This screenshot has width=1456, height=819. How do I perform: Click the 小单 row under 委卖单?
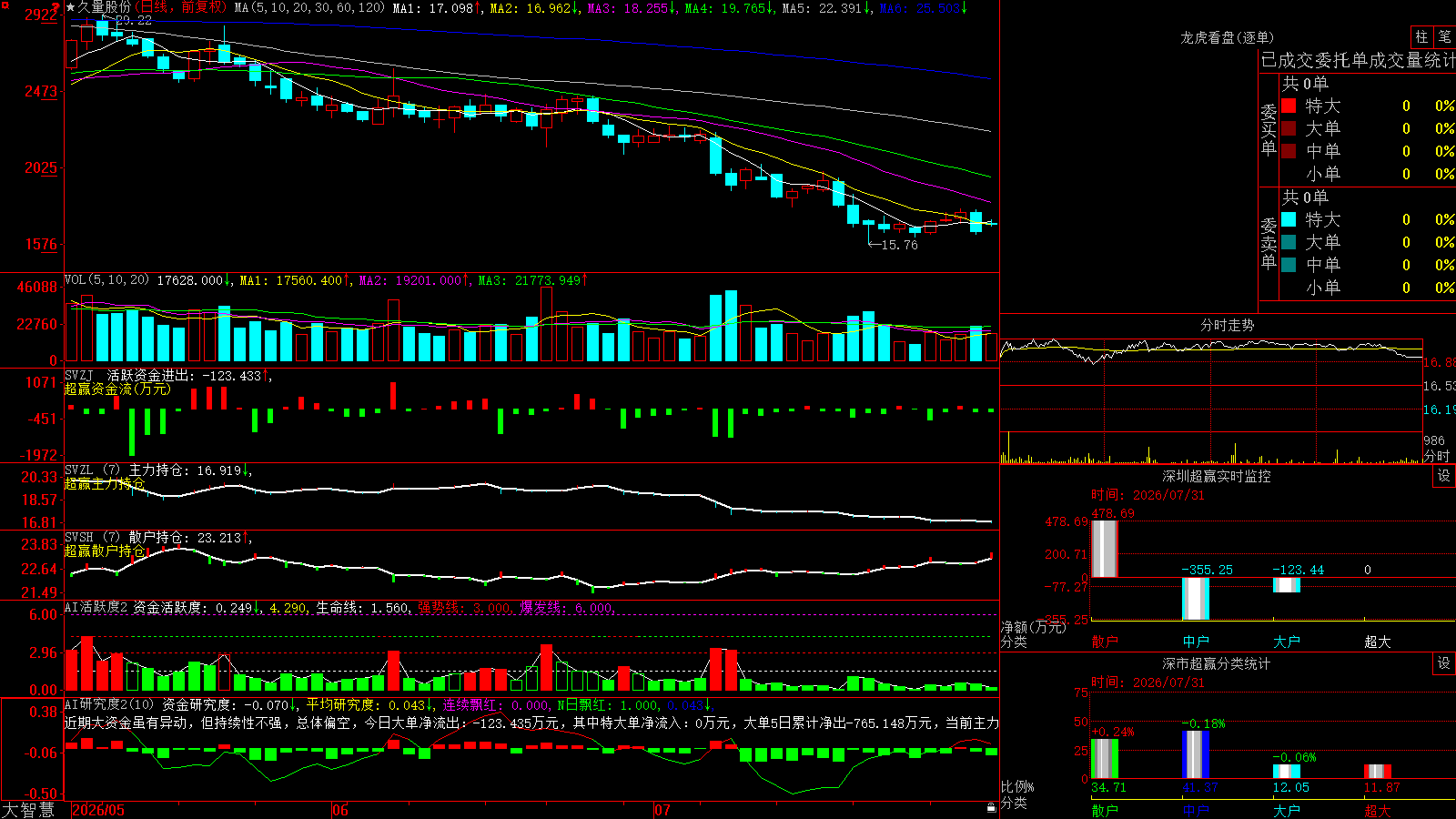coord(1367,288)
